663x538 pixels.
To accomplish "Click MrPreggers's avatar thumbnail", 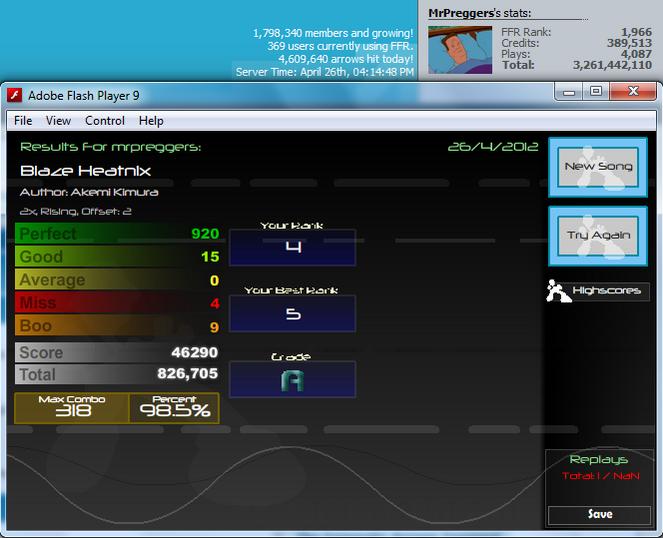I will (460, 50).
